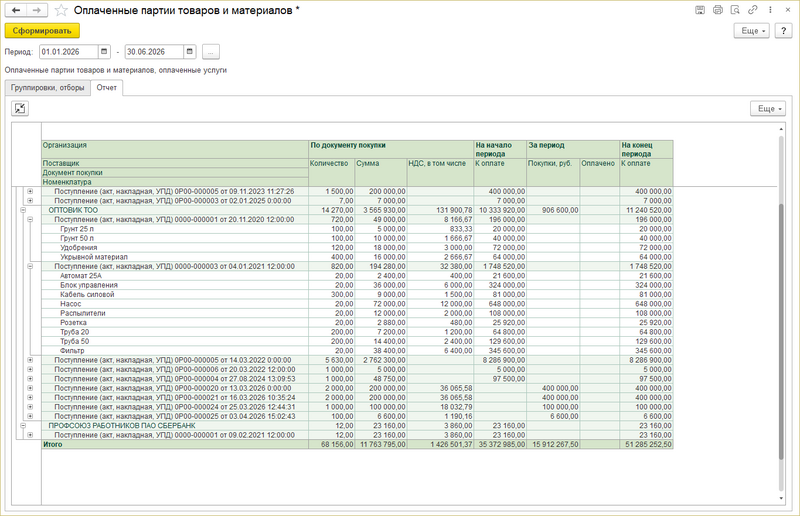This screenshot has height=516, width=800.
Task: Collapse ПРОФСОЮЗ РАБОТНИКОВ ПАО СБЕРБАНК group
Action: point(23,426)
